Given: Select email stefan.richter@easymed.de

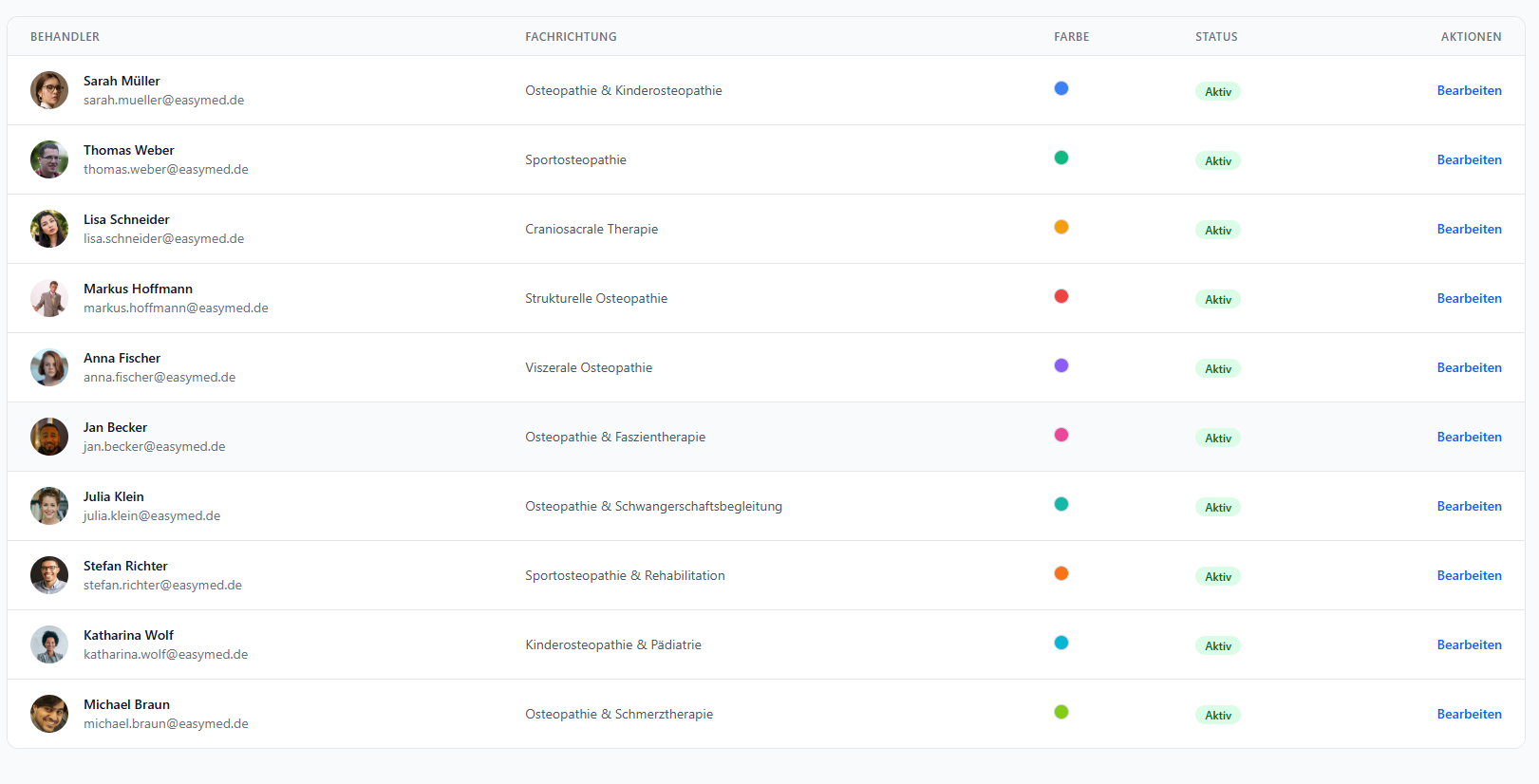Looking at the screenshot, I should click(162, 585).
